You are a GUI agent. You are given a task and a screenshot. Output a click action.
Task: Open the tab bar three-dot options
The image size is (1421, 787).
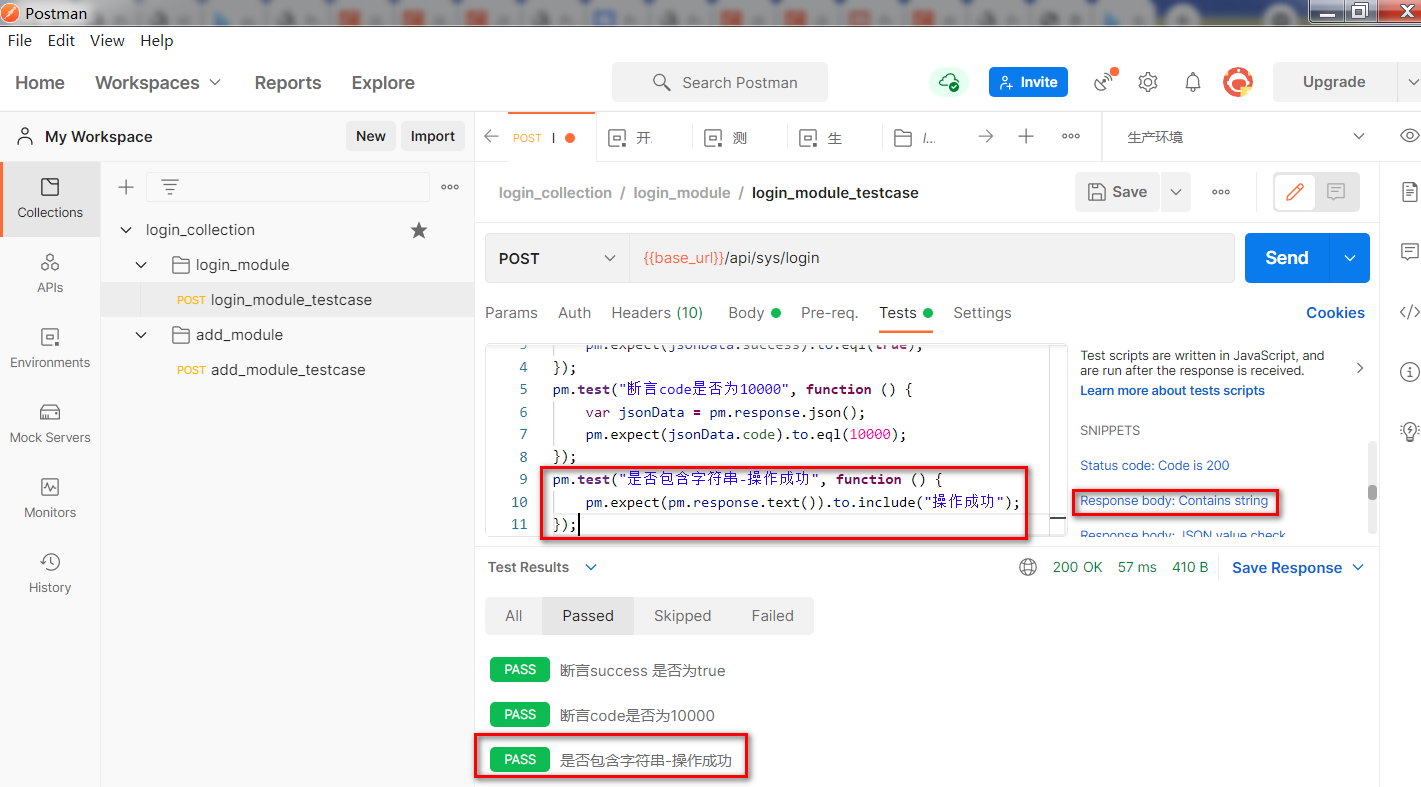click(1070, 137)
